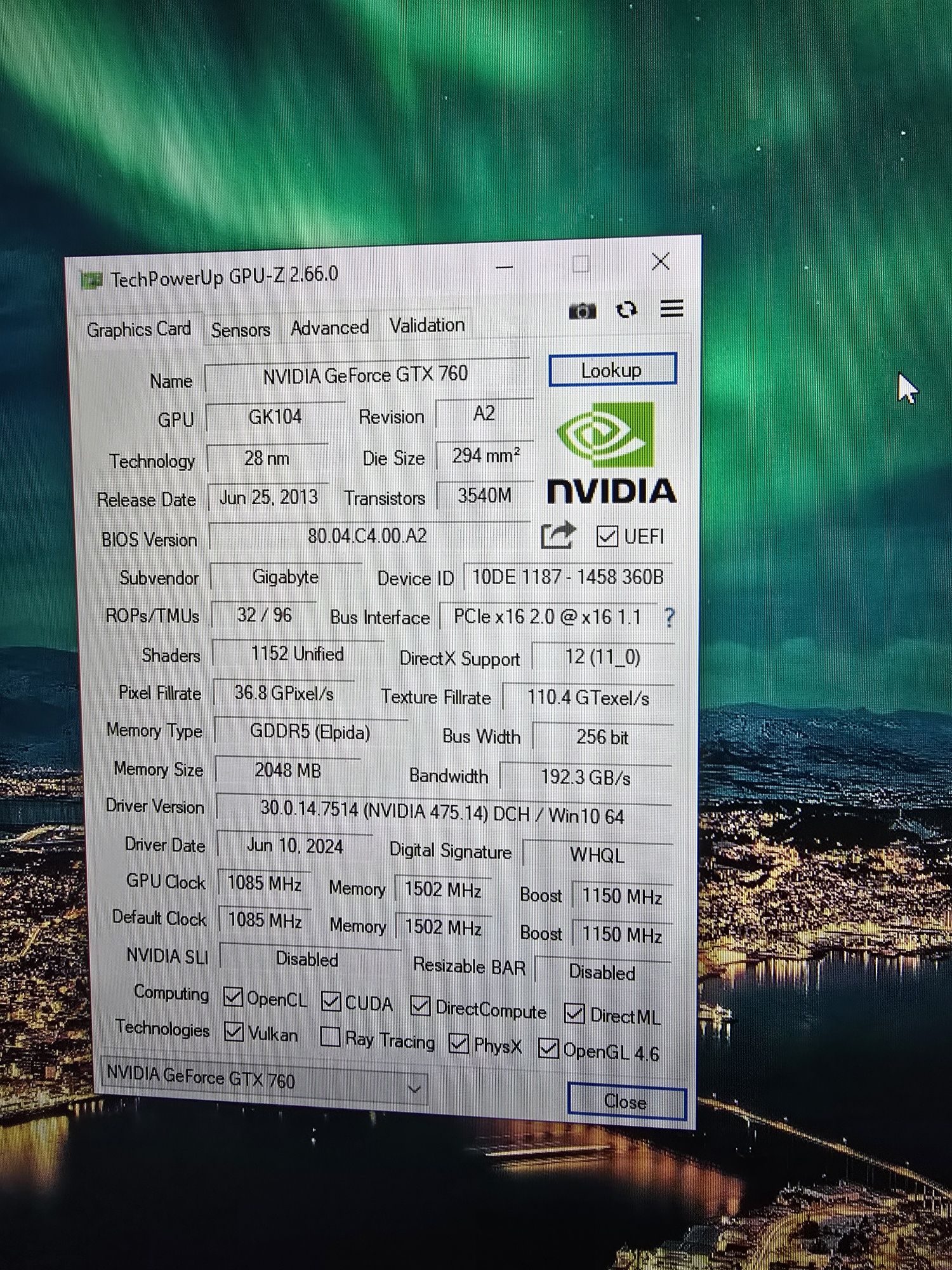Open the Validation tab

click(x=427, y=325)
